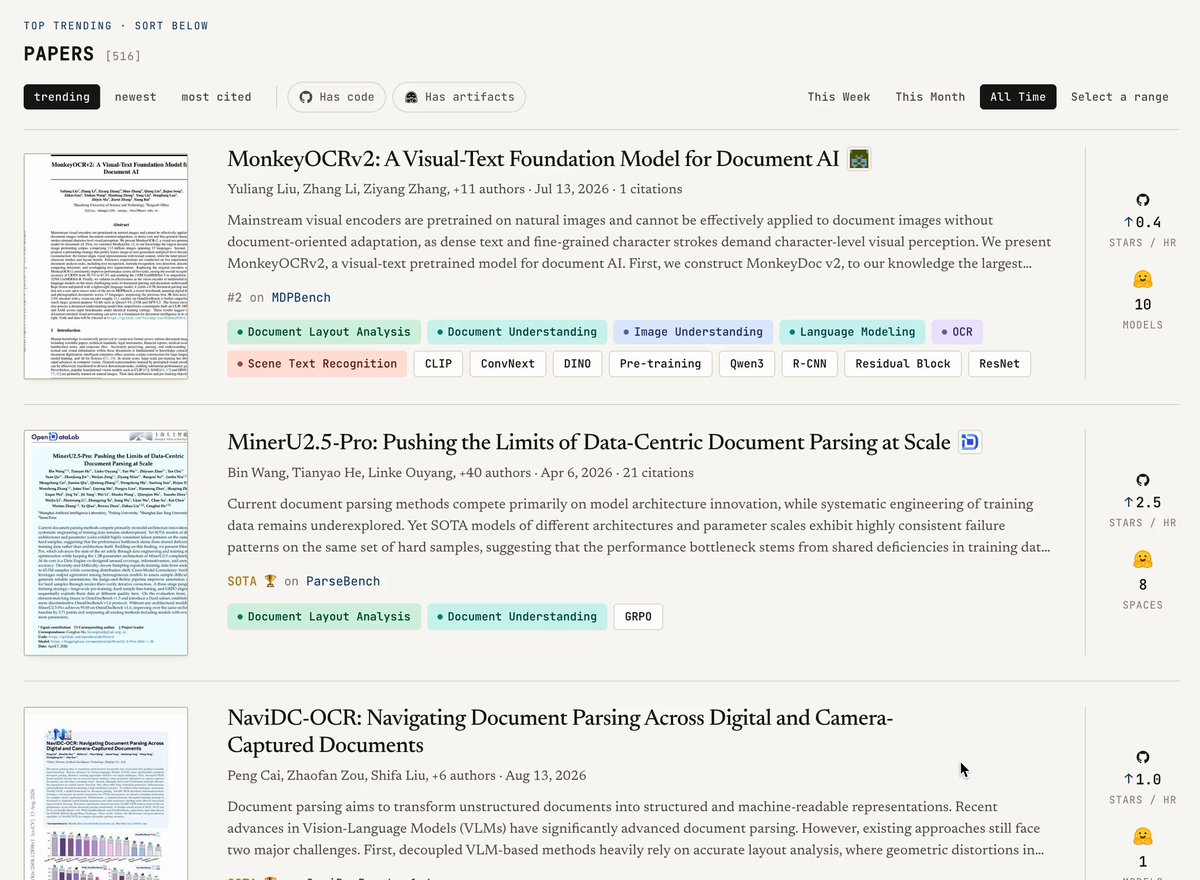Click the Hugging Face emoji above 10 Models
This screenshot has width=1200, height=880.
[x=1143, y=280]
